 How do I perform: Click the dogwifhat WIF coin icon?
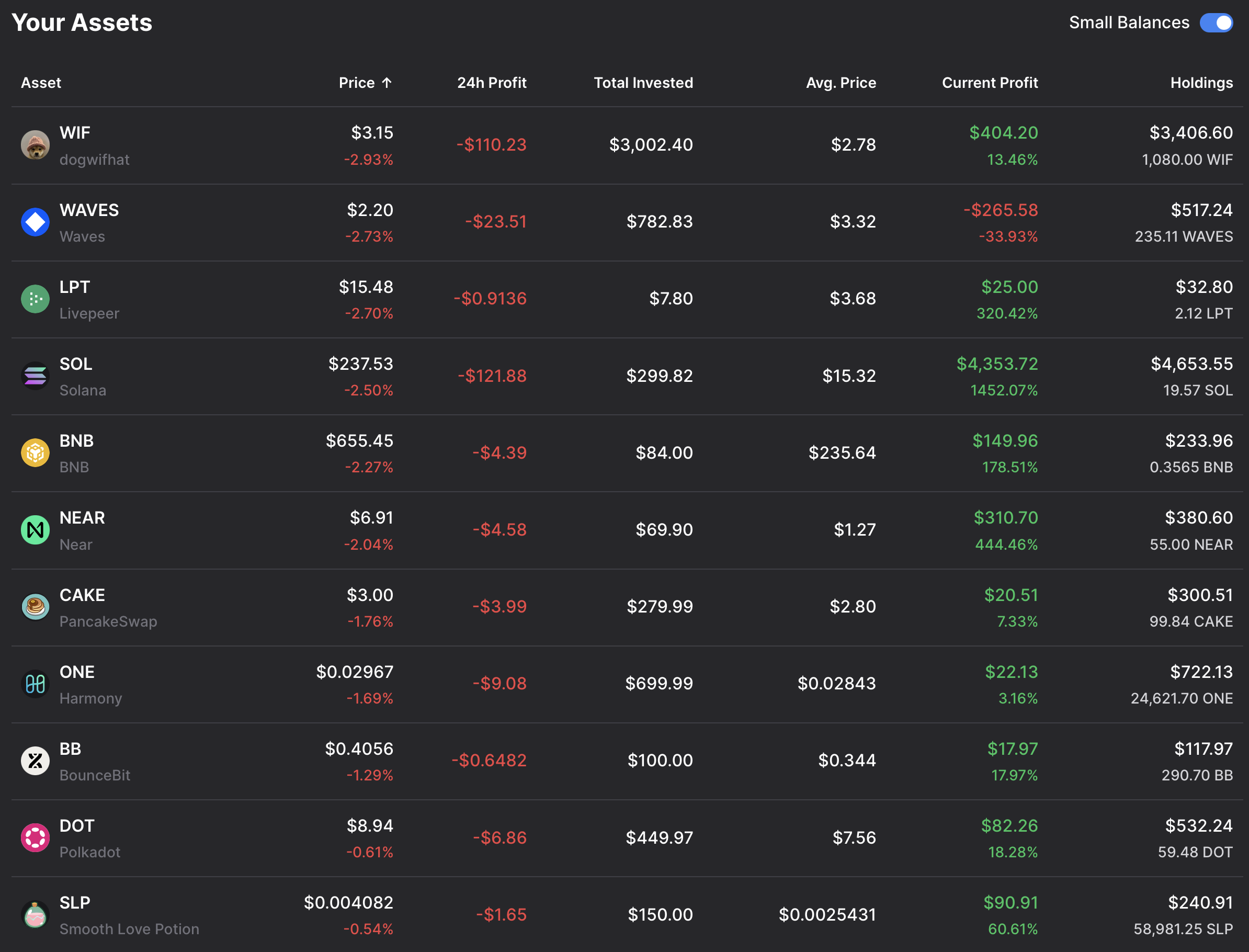click(x=35, y=145)
